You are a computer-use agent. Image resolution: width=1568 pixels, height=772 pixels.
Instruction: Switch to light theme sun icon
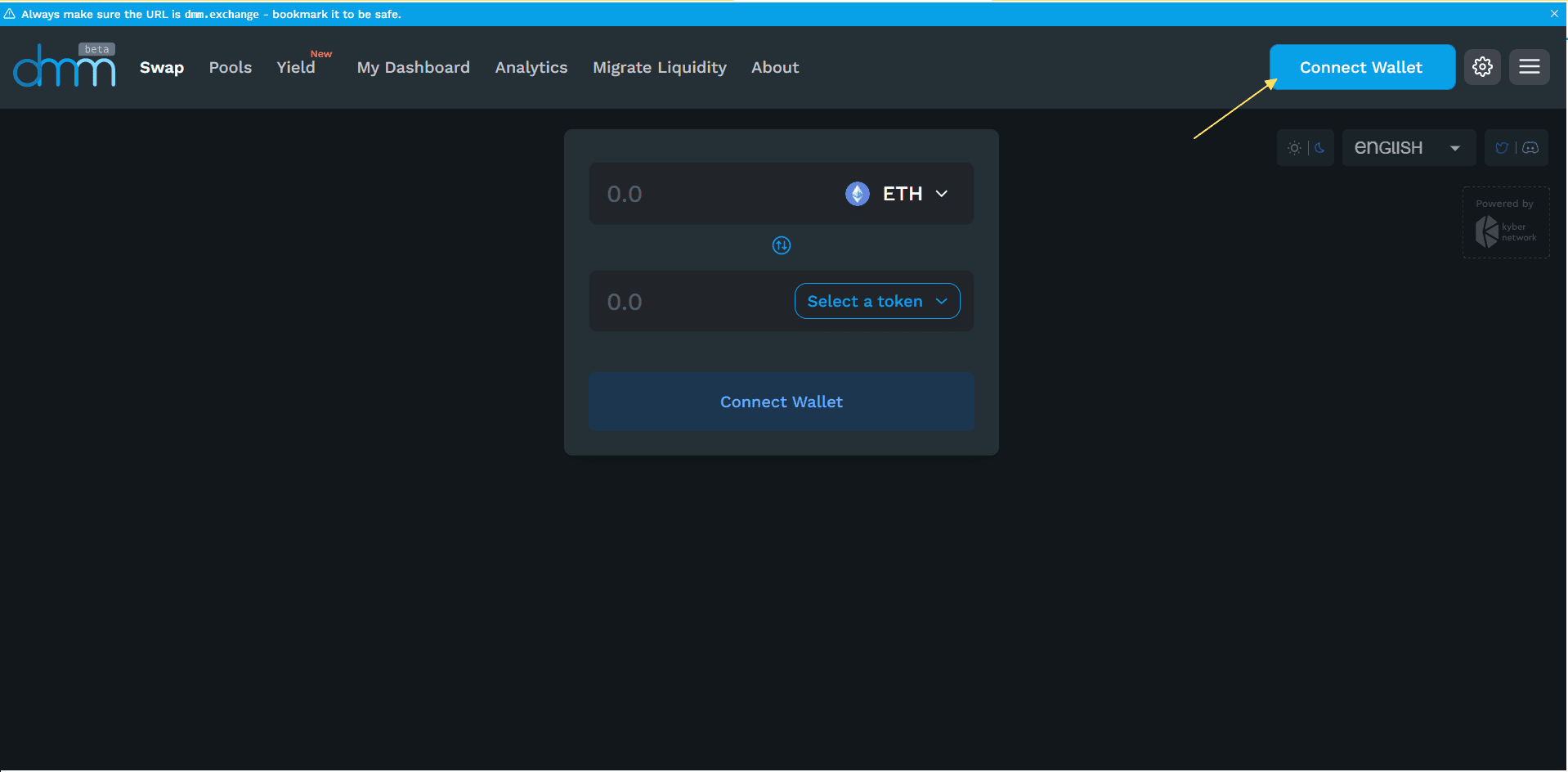(x=1294, y=148)
